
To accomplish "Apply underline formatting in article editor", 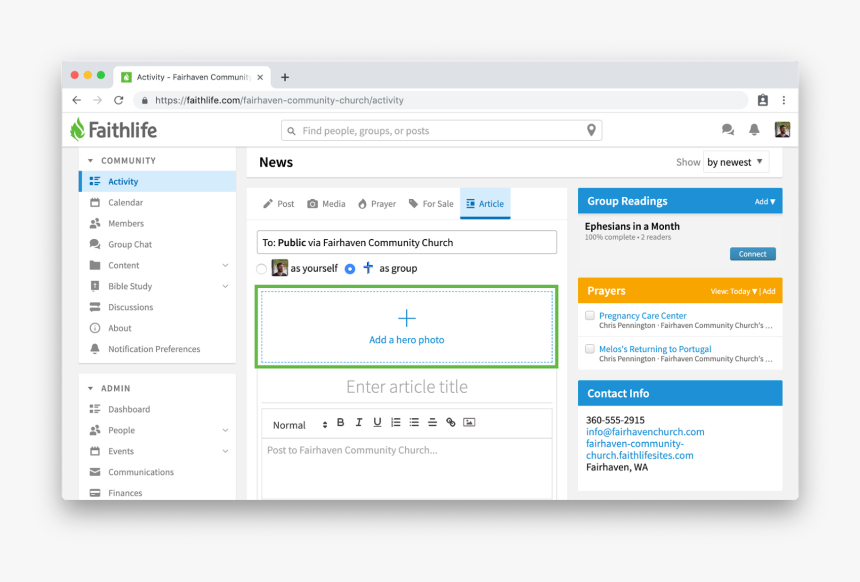I will [377, 422].
